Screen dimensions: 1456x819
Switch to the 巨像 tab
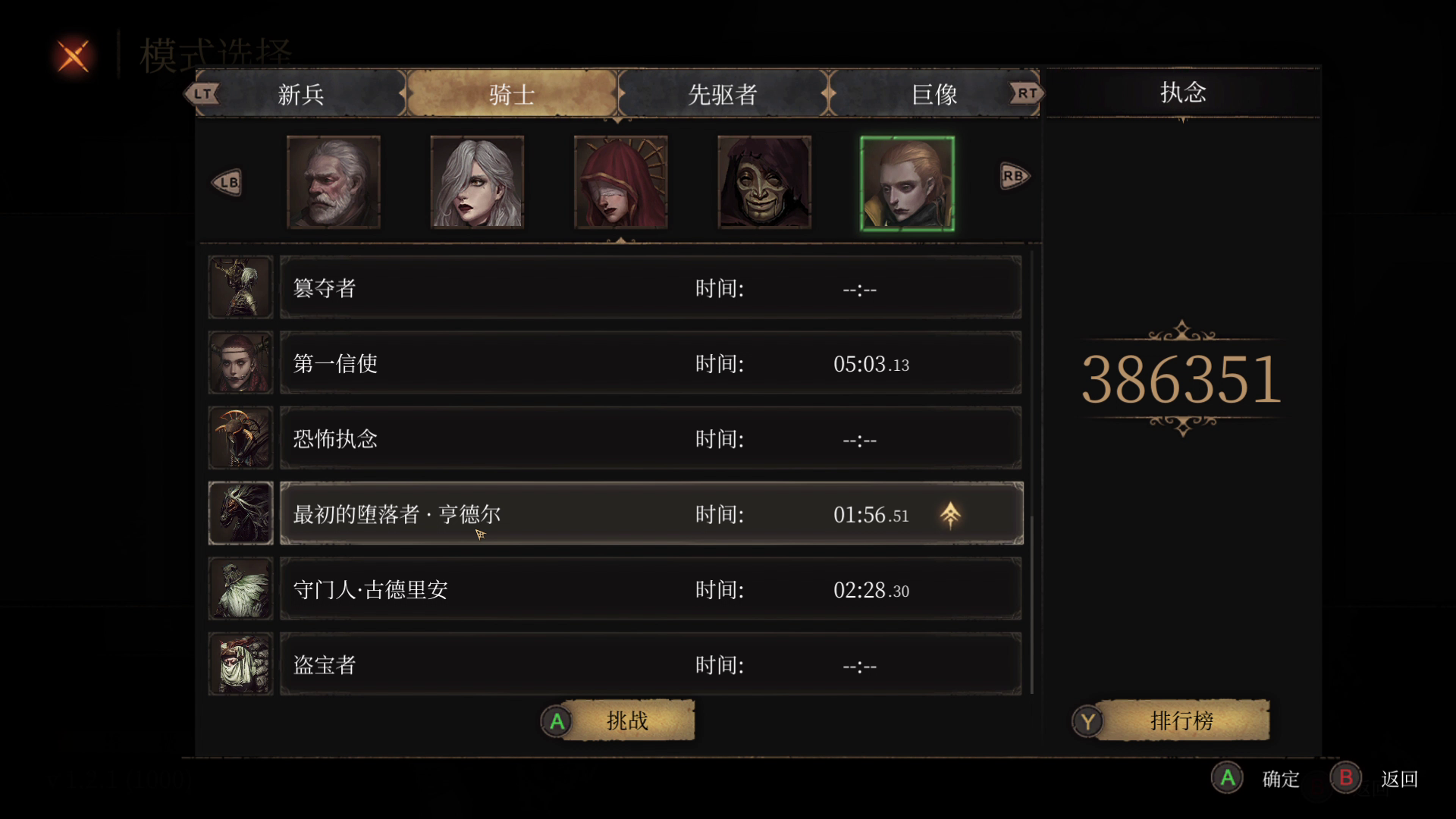[x=934, y=94]
